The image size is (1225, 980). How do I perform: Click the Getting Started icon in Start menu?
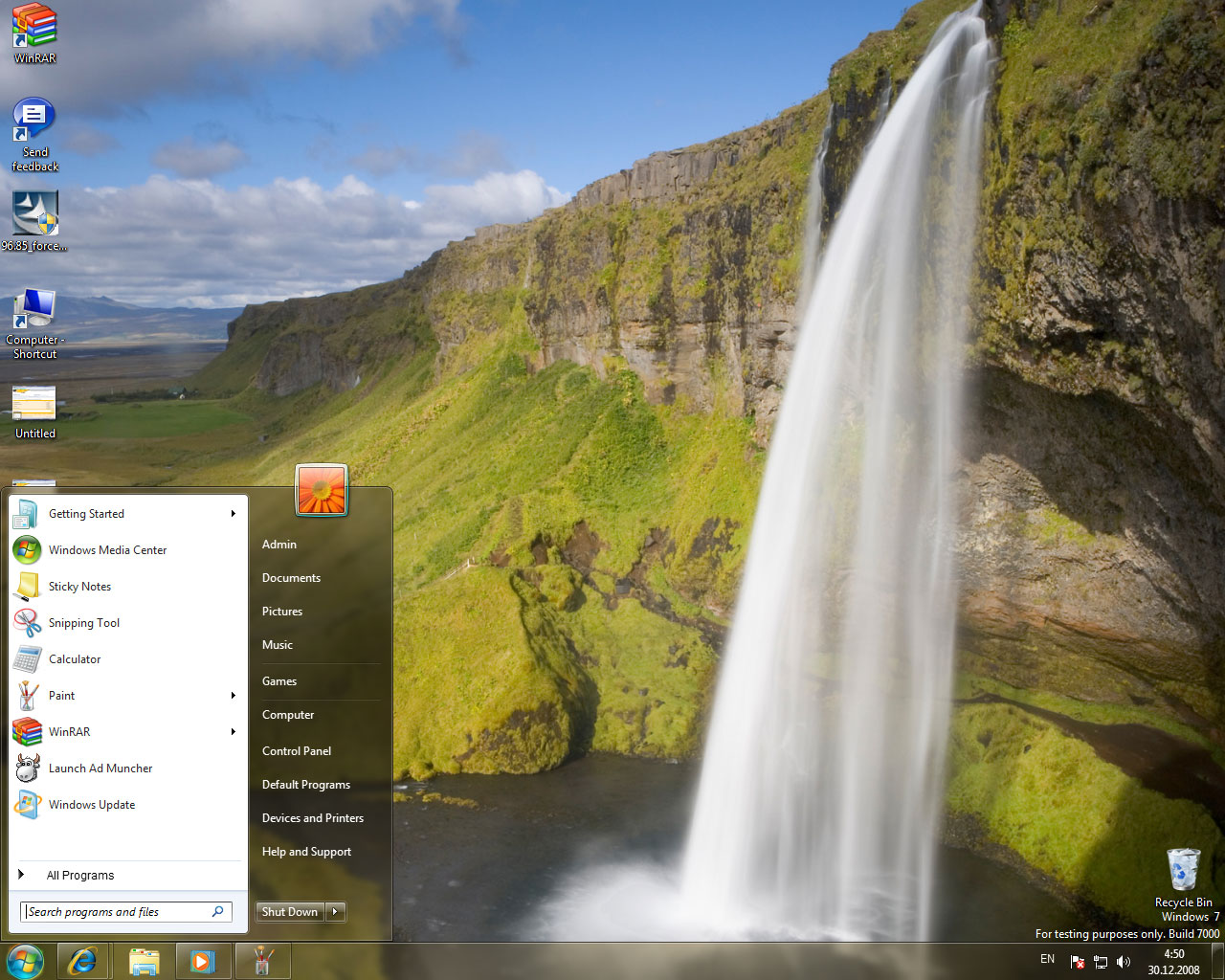(x=26, y=514)
